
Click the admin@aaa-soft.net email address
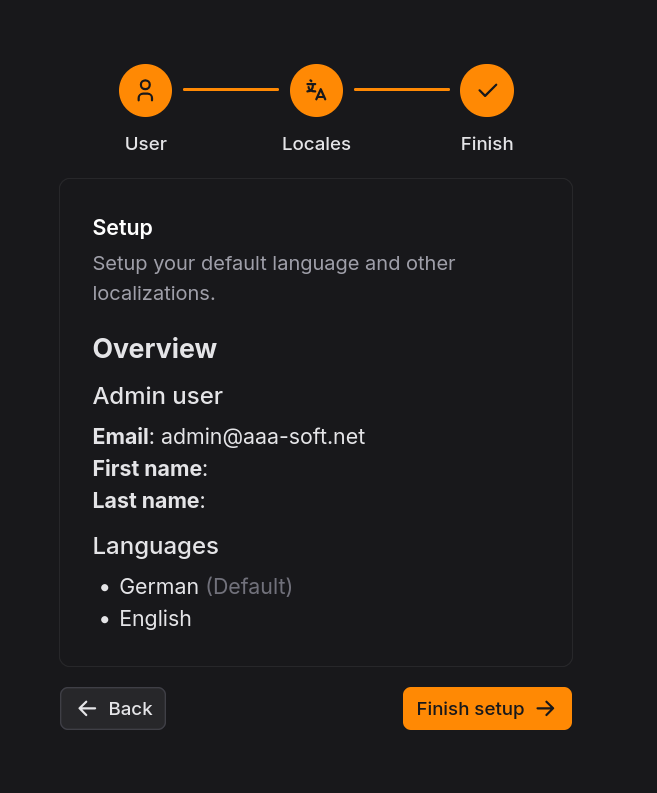(x=263, y=437)
